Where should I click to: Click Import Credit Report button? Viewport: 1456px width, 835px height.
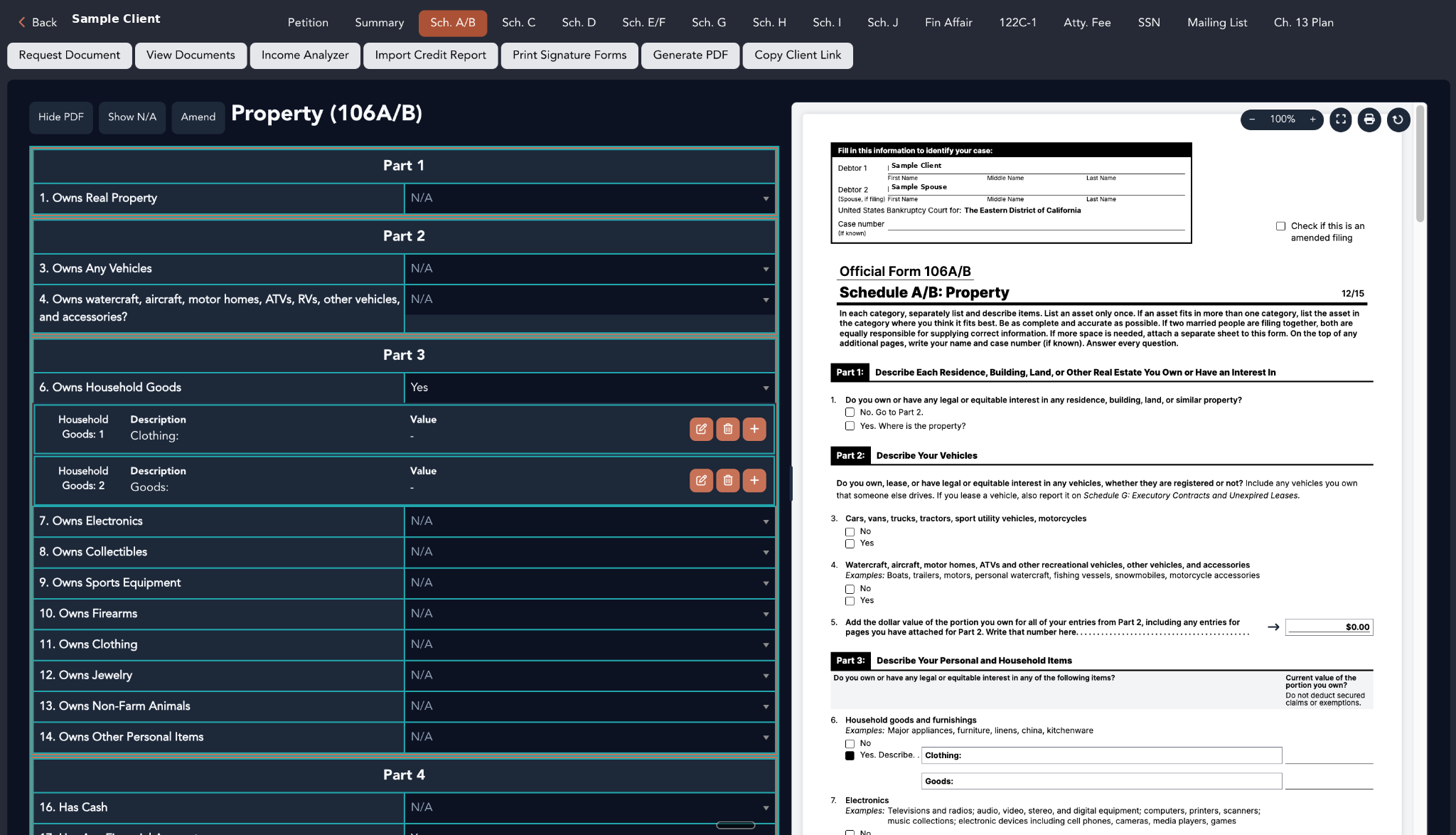pos(431,55)
